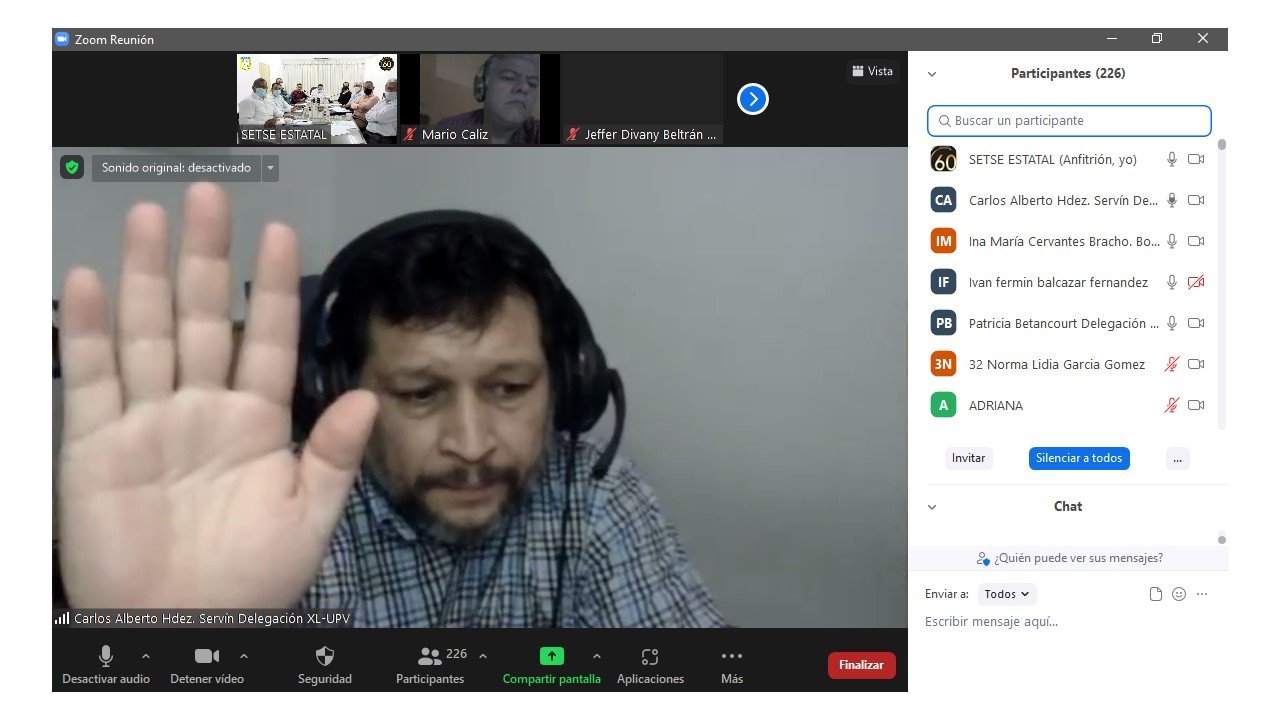The height and width of the screenshot is (720, 1280).
Task: Click the chat file attachment icon
Action: click(x=1156, y=594)
